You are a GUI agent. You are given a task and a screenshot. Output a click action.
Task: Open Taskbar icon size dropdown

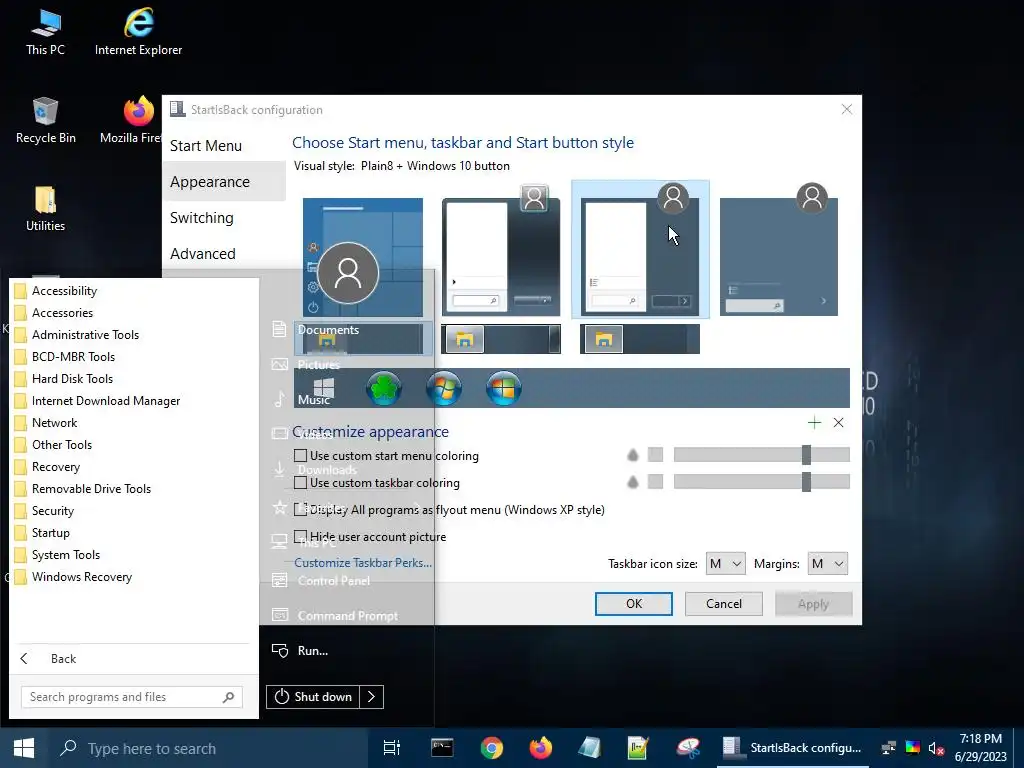[726, 563]
